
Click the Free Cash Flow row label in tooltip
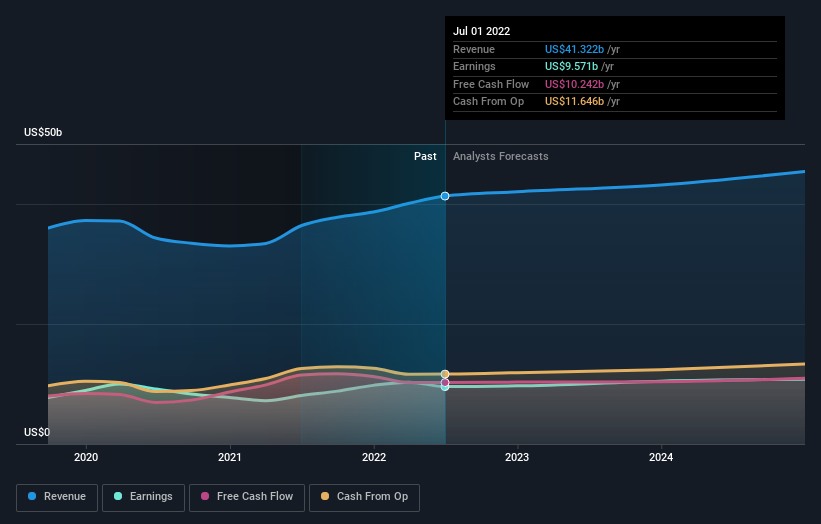(491, 84)
